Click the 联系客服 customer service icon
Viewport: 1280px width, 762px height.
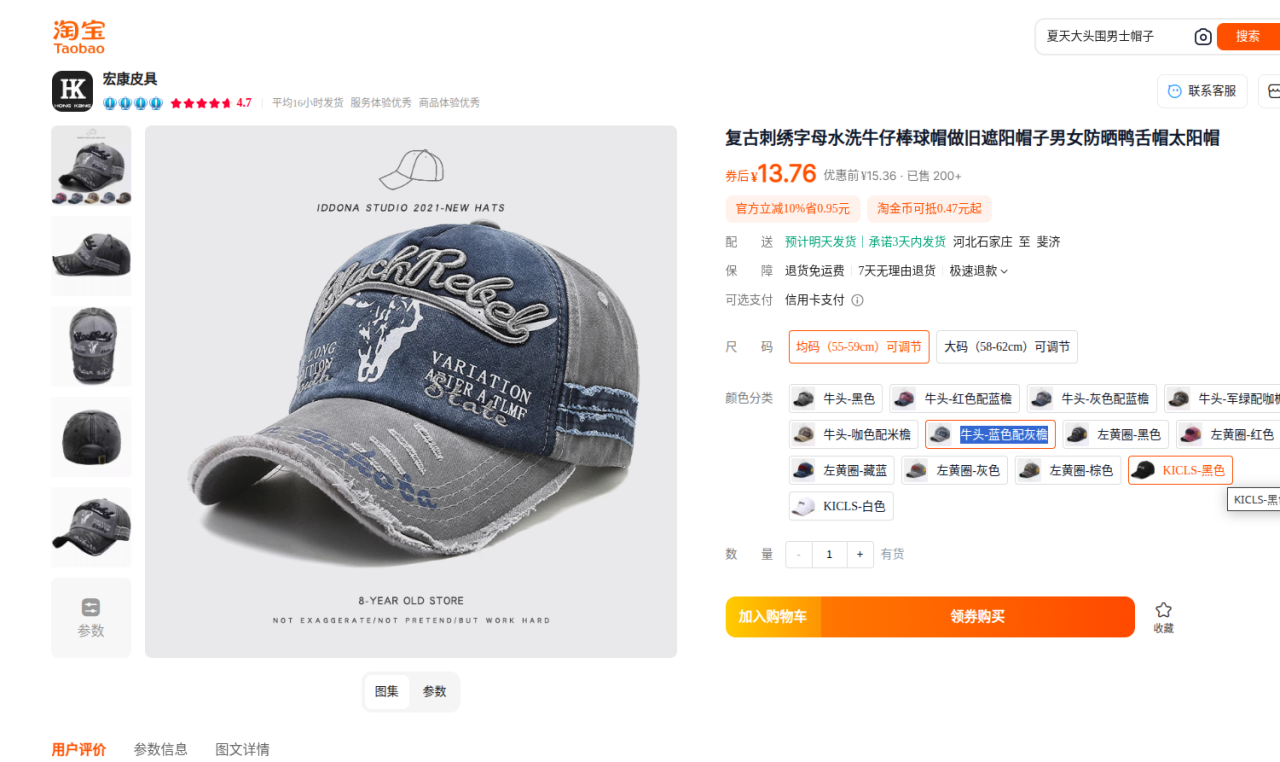coord(1174,91)
